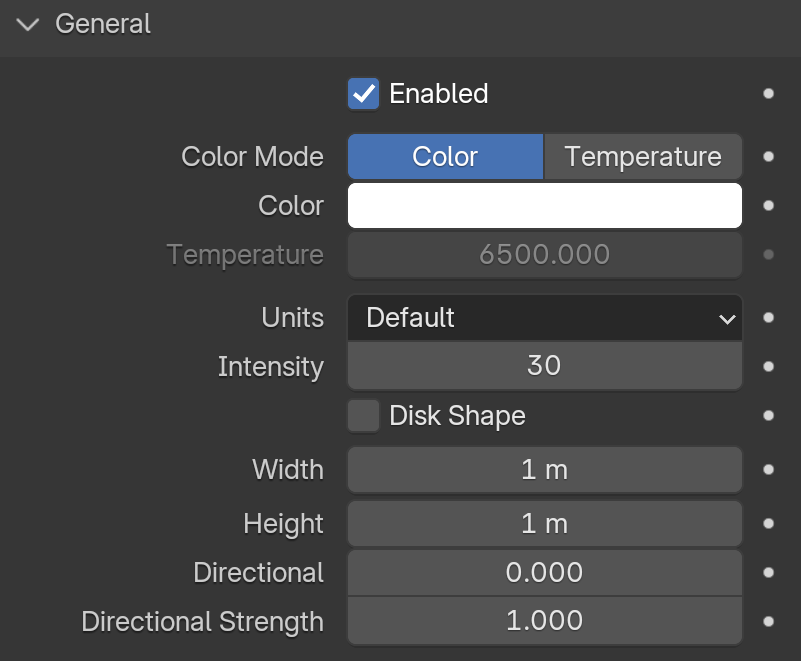Click the animate dot beside Color swatch
The image size is (801, 661).
coord(768,206)
